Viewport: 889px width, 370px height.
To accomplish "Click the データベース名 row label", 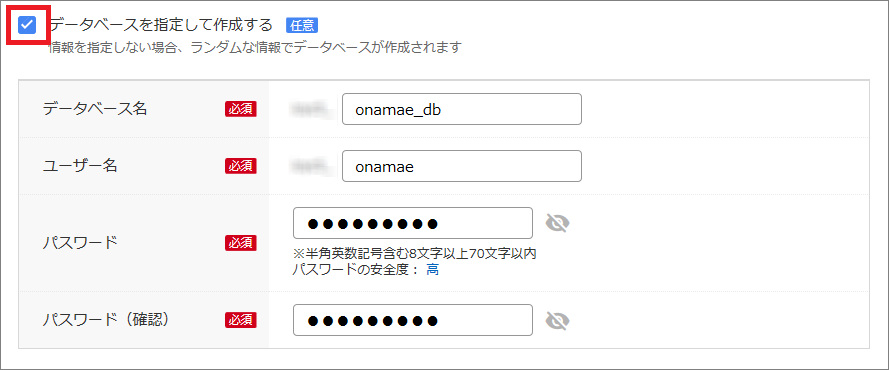I will pyautogui.click(x=95, y=109).
